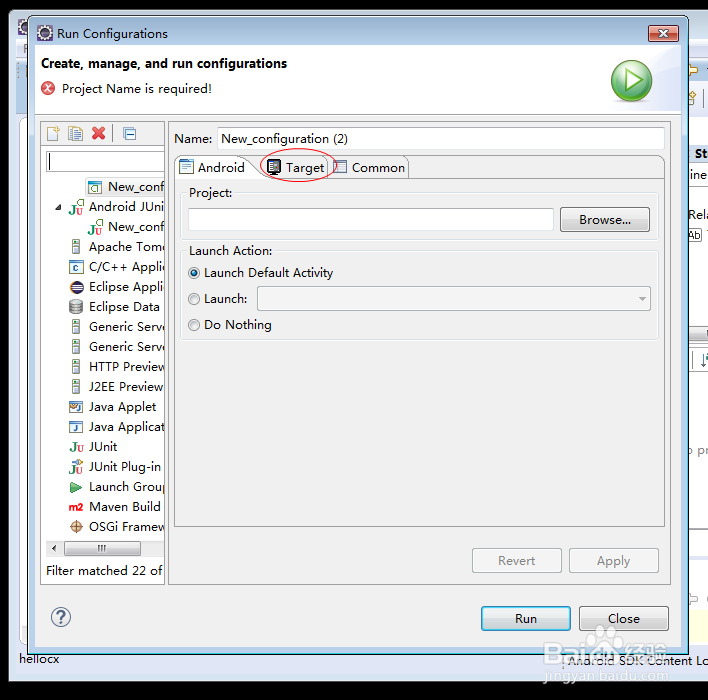Image resolution: width=708 pixels, height=700 pixels.
Task: Click the Revert button
Action: pyautogui.click(x=517, y=560)
